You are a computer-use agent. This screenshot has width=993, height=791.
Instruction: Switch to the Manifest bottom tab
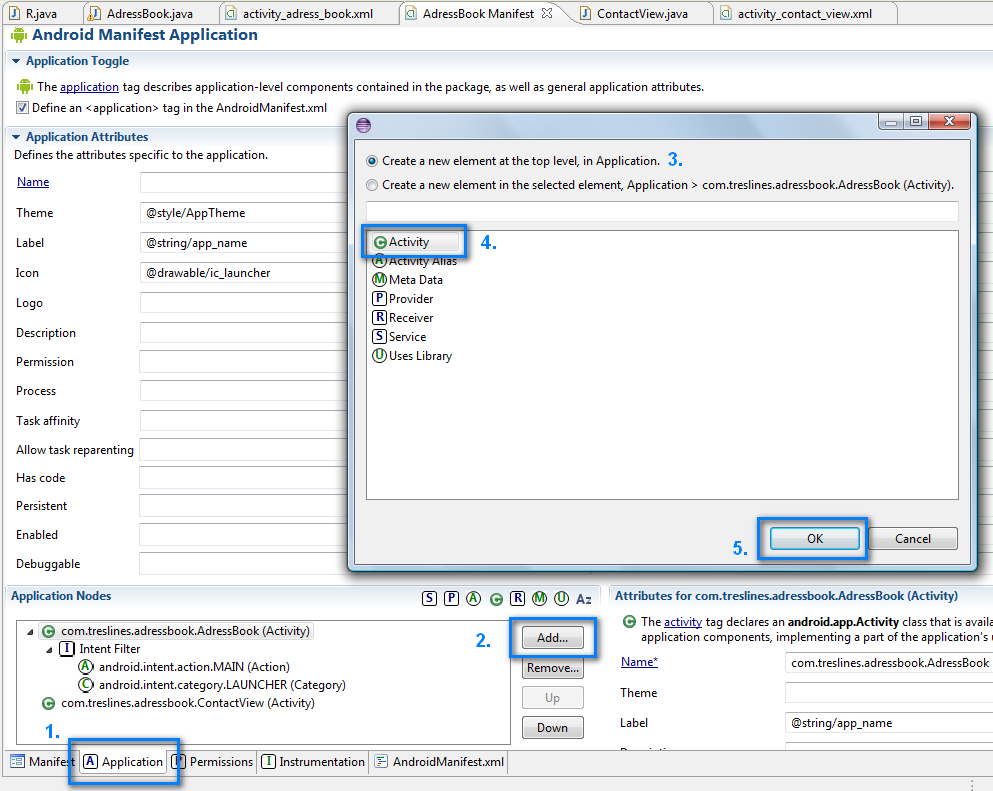[42, 761]
